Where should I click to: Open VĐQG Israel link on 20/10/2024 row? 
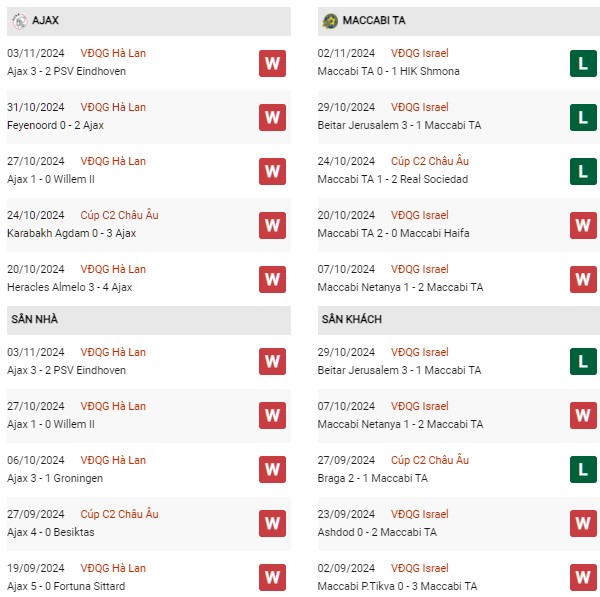[x=419, y=215]
